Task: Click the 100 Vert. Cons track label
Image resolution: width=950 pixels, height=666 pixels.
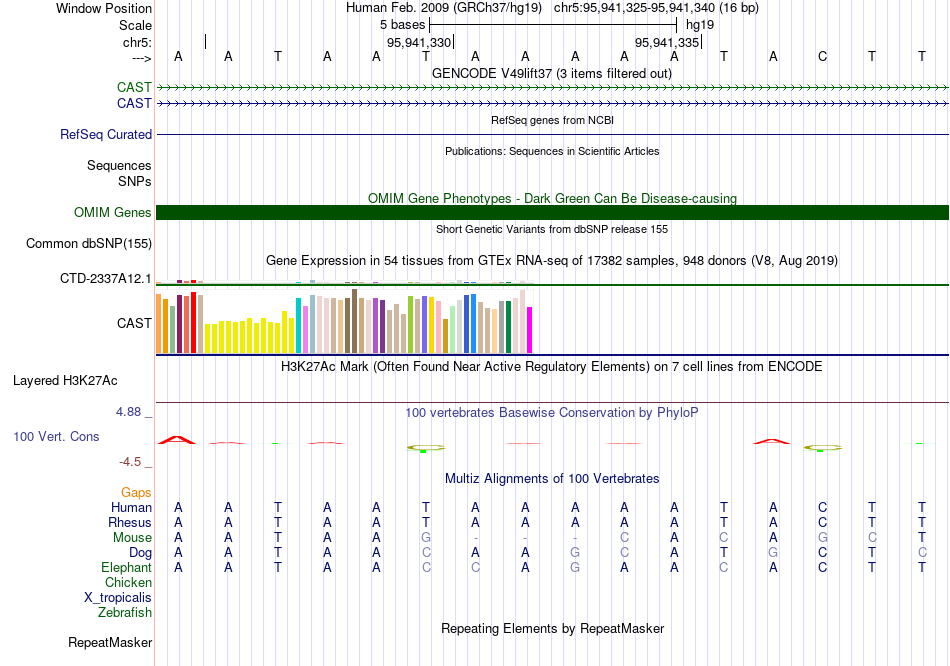Action: [56, 436]
